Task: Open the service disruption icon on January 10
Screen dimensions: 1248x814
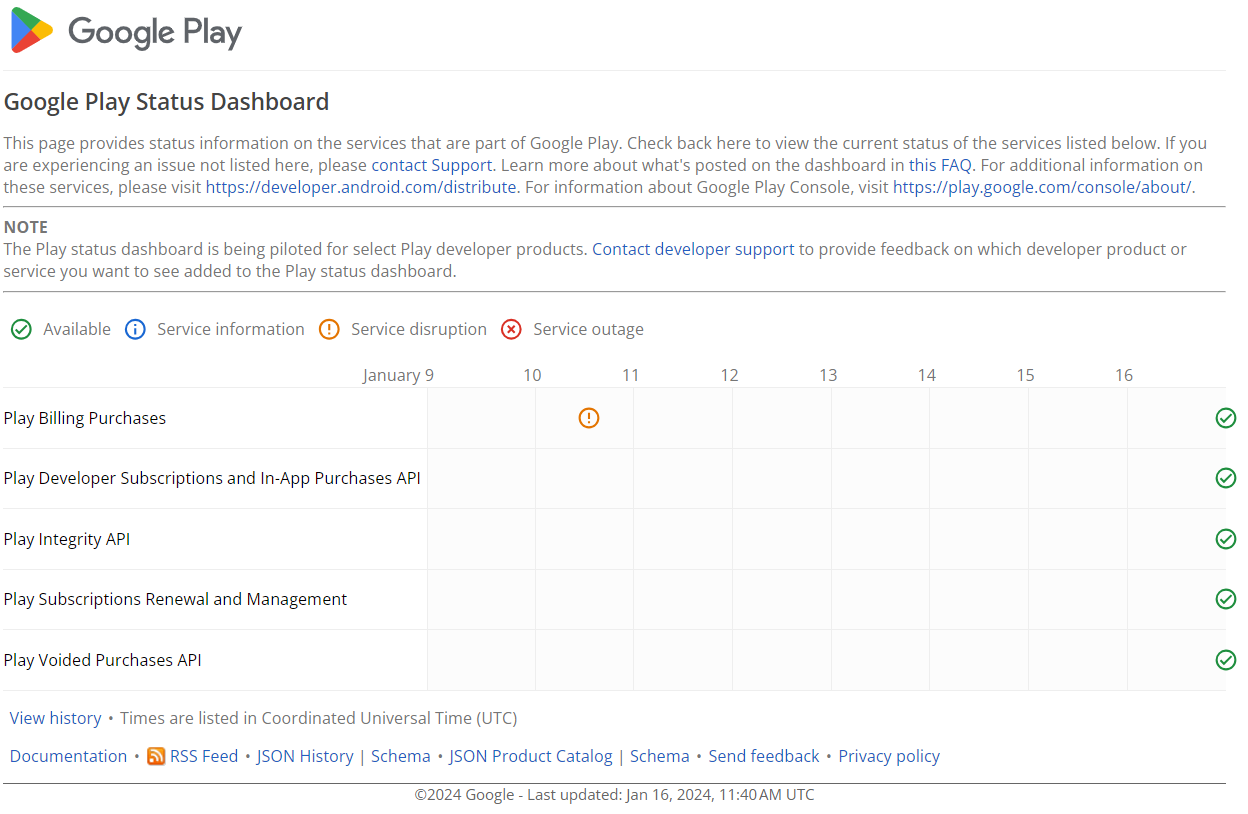Action: [589, 418]
